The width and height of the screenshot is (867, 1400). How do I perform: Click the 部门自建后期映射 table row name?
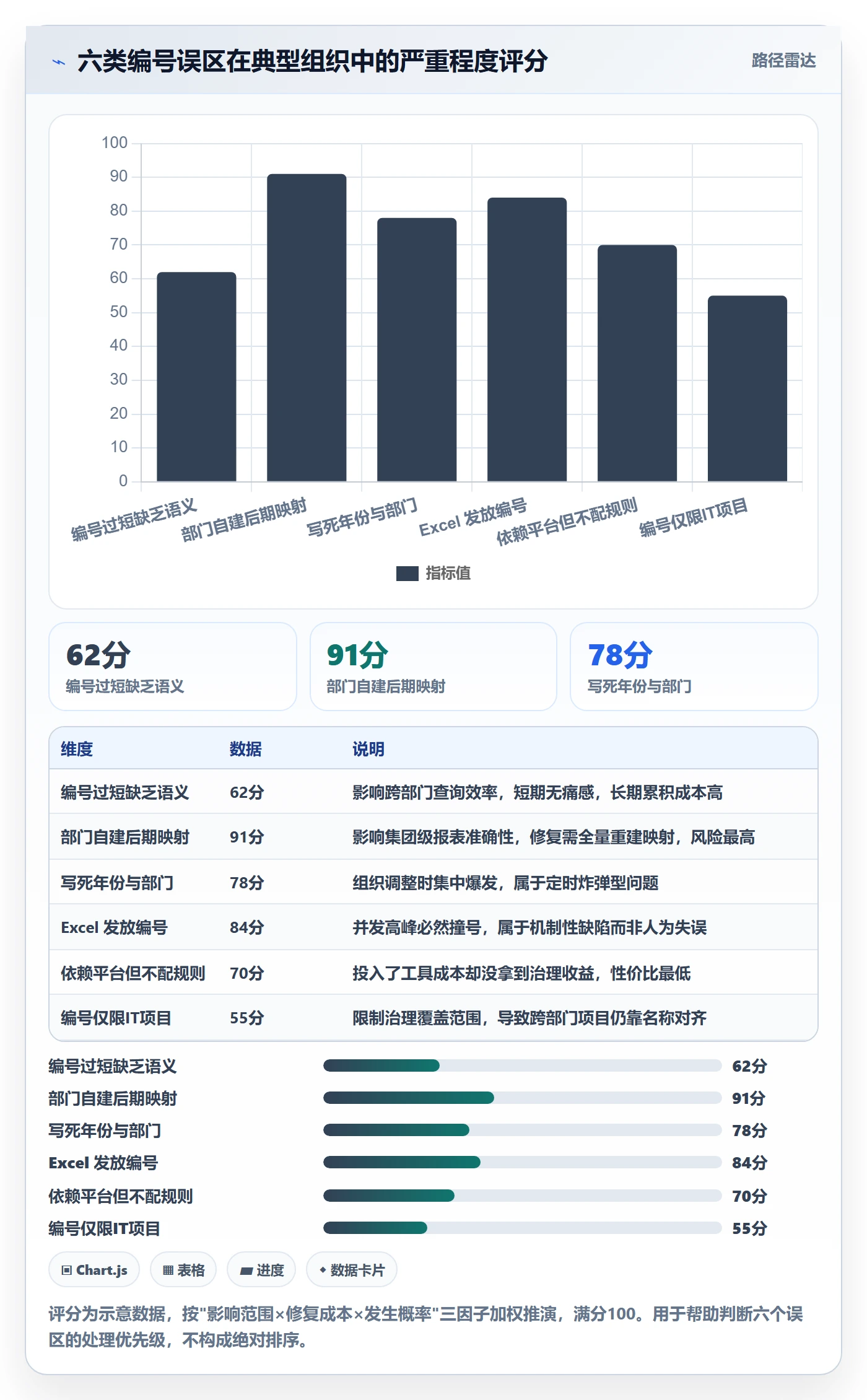125,837
